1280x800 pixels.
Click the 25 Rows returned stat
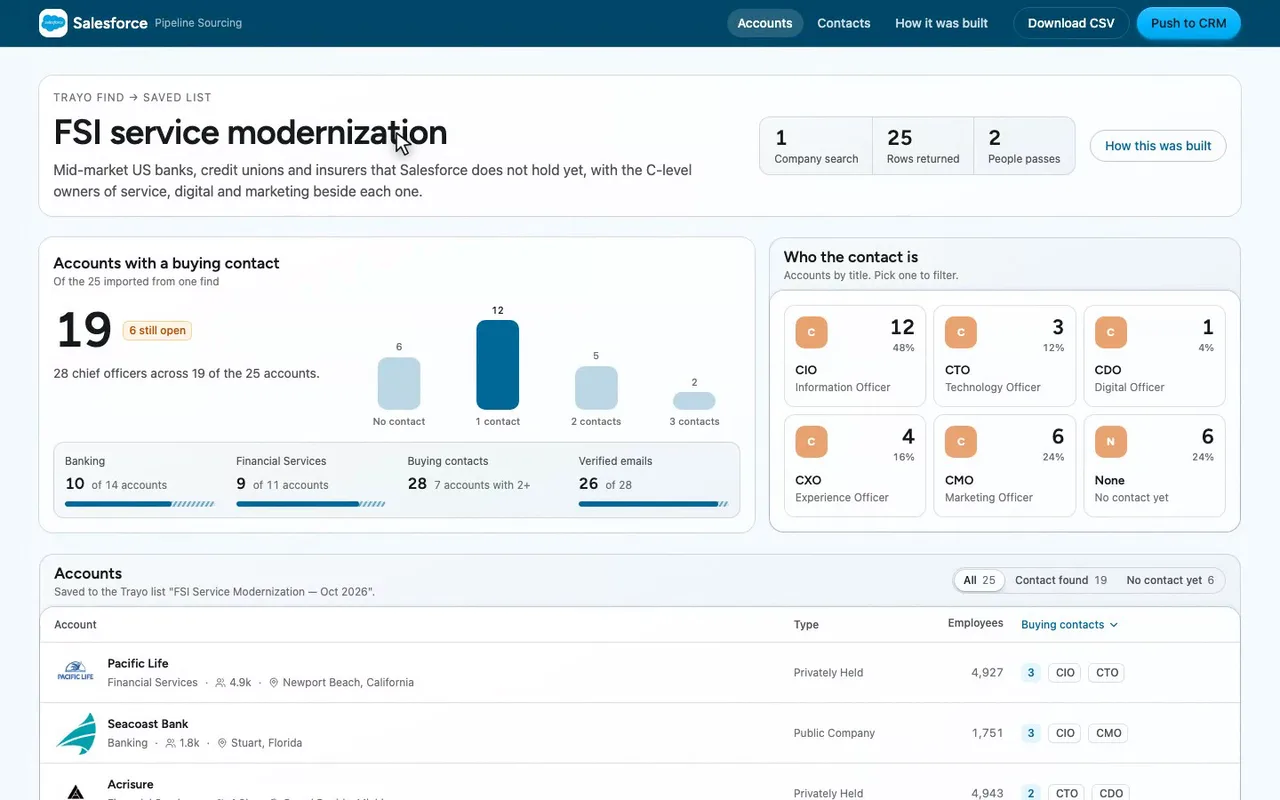pyautogui.click(x=923, y=146)
